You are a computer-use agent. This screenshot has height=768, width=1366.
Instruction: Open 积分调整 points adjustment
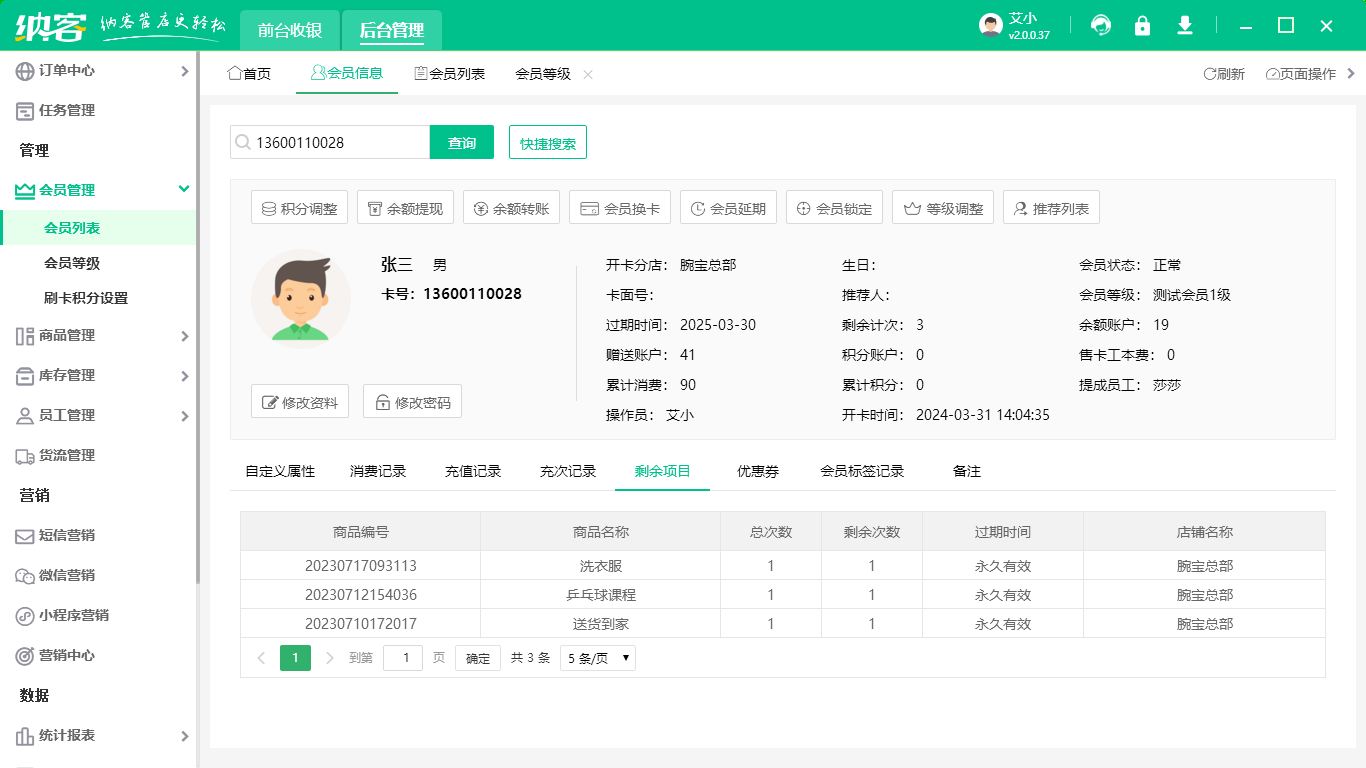pos(299,209)
